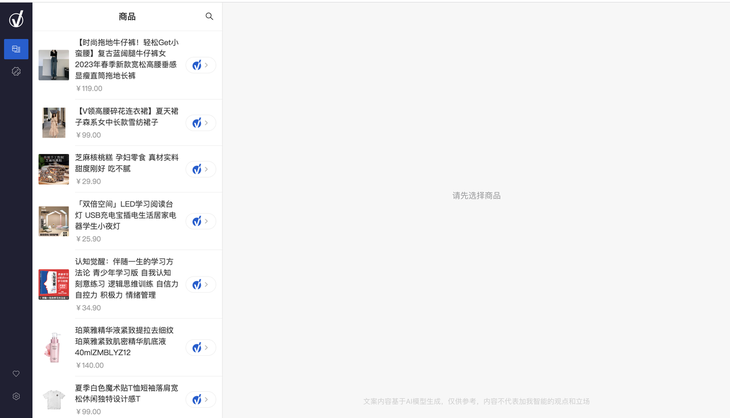Expand arrow for 珀莱雅 essence item

(x=207, y=347)
